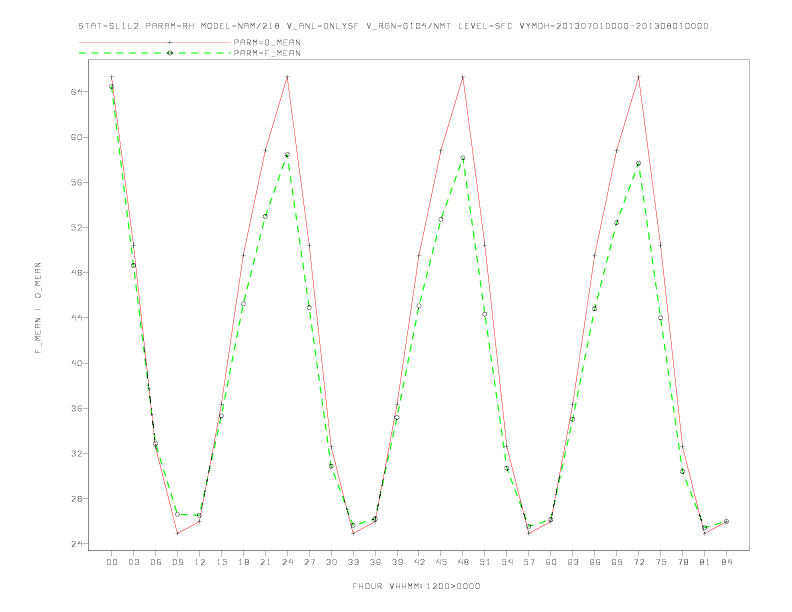792x612 pixels.
Task: Click the PARM=O_MEAN legend label
Action: [267, 42]
